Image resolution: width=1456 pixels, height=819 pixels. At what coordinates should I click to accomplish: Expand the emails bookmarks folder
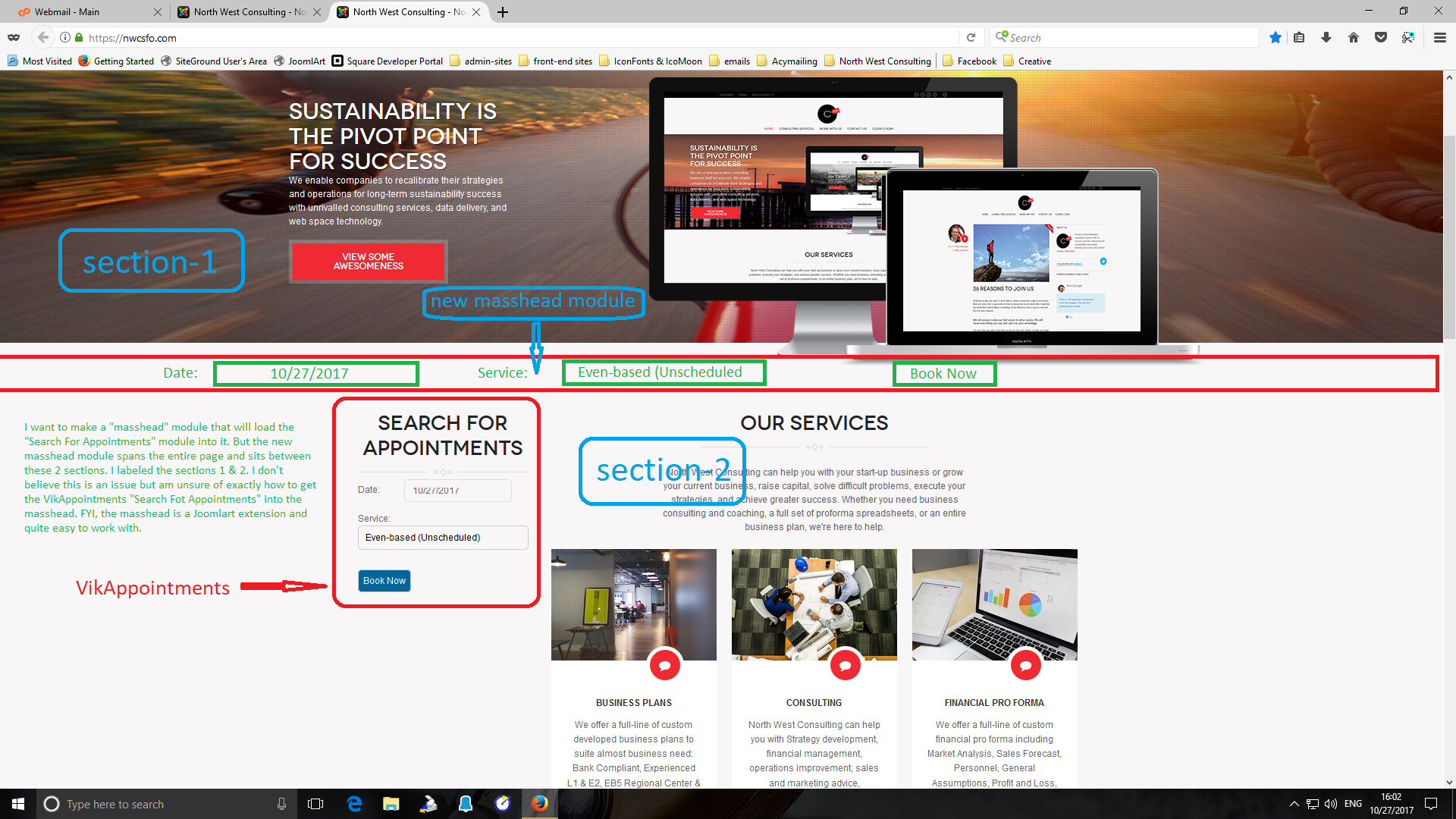coord(729,61)
